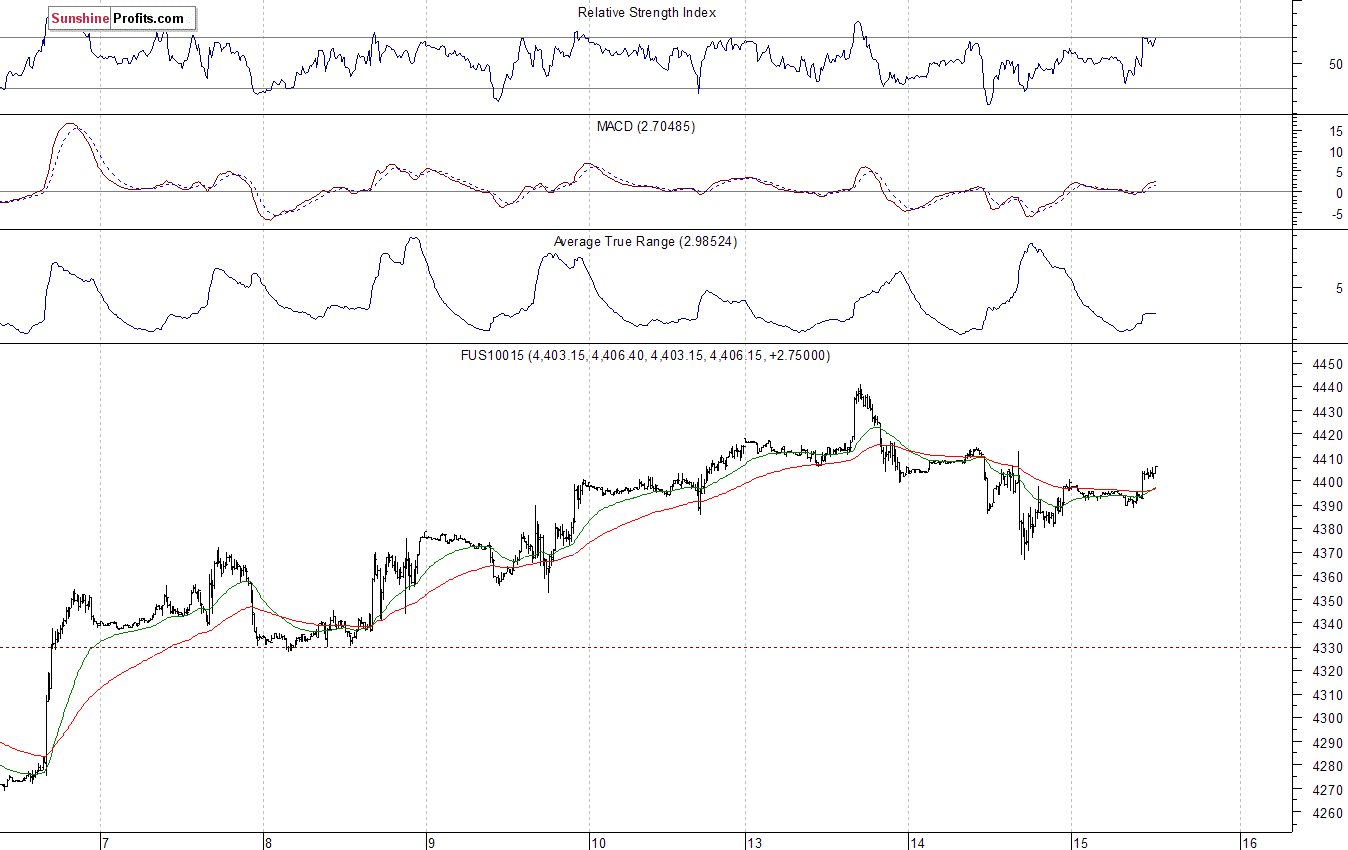Screen dimensions: 1348x850
Task: Click the 4370 price axis label
Action: 1329,553
